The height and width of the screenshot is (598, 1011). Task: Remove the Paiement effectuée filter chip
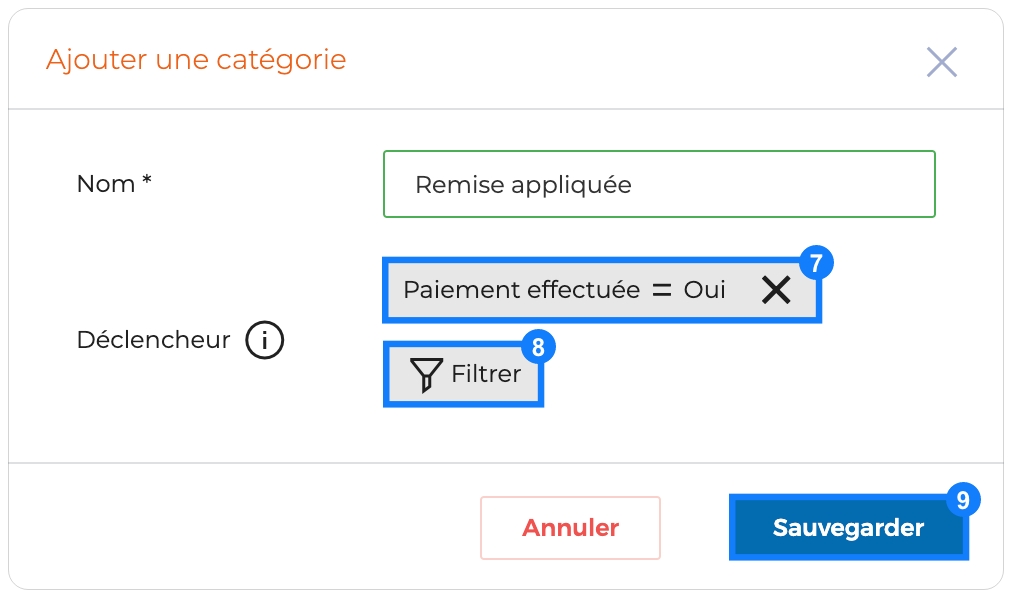coord(776,290)
